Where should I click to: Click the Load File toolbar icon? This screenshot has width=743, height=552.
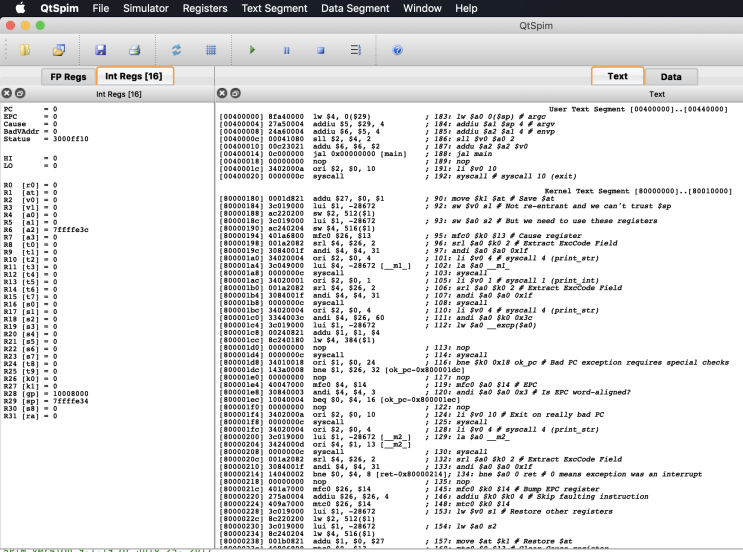click(x=24, y=49)
